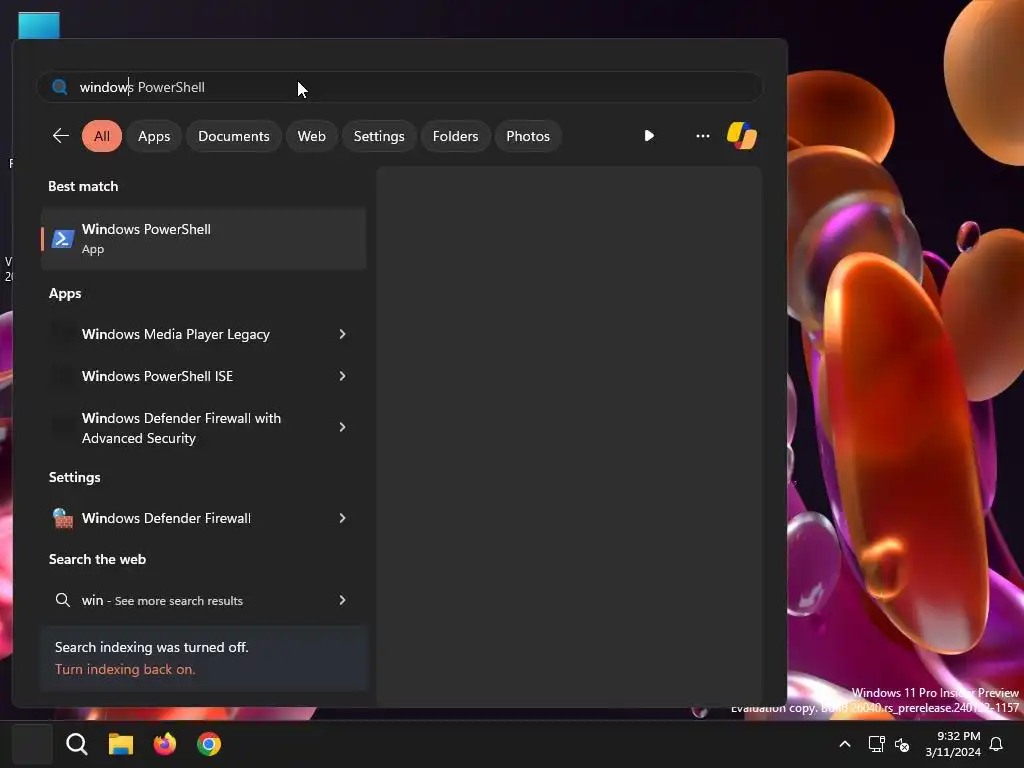Click the three-dots more options icon
The height and width of the screenshot is (768, 1024).
[x=703, y=136]
